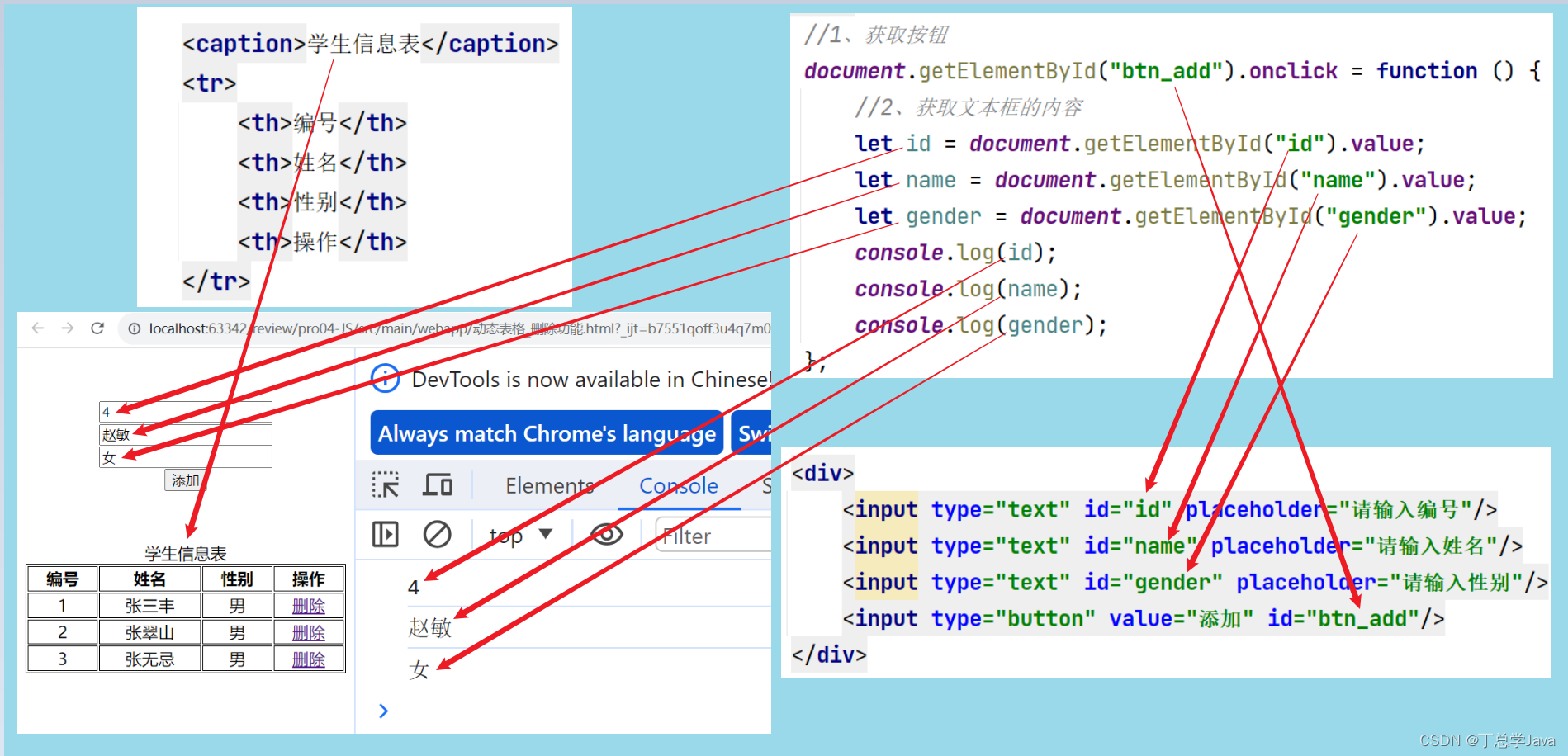Click the 张三丰 name cell
Image resolution: width=1568 pixels, height=756 pixels.
click(150, 607)
